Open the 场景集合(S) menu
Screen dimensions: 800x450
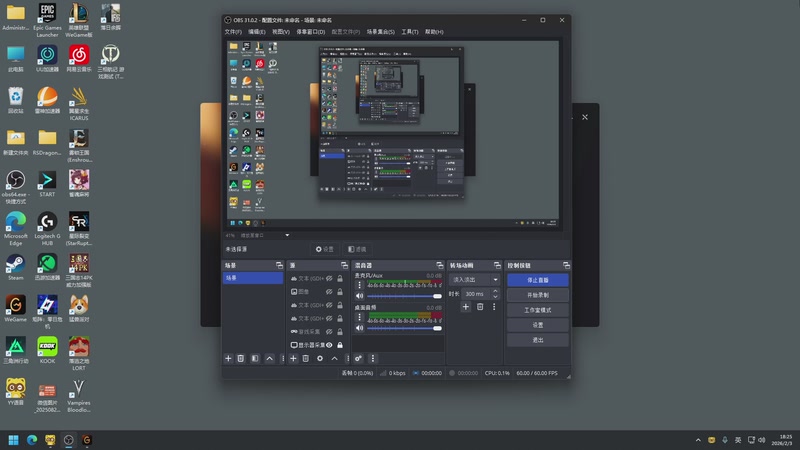point(381,32)
